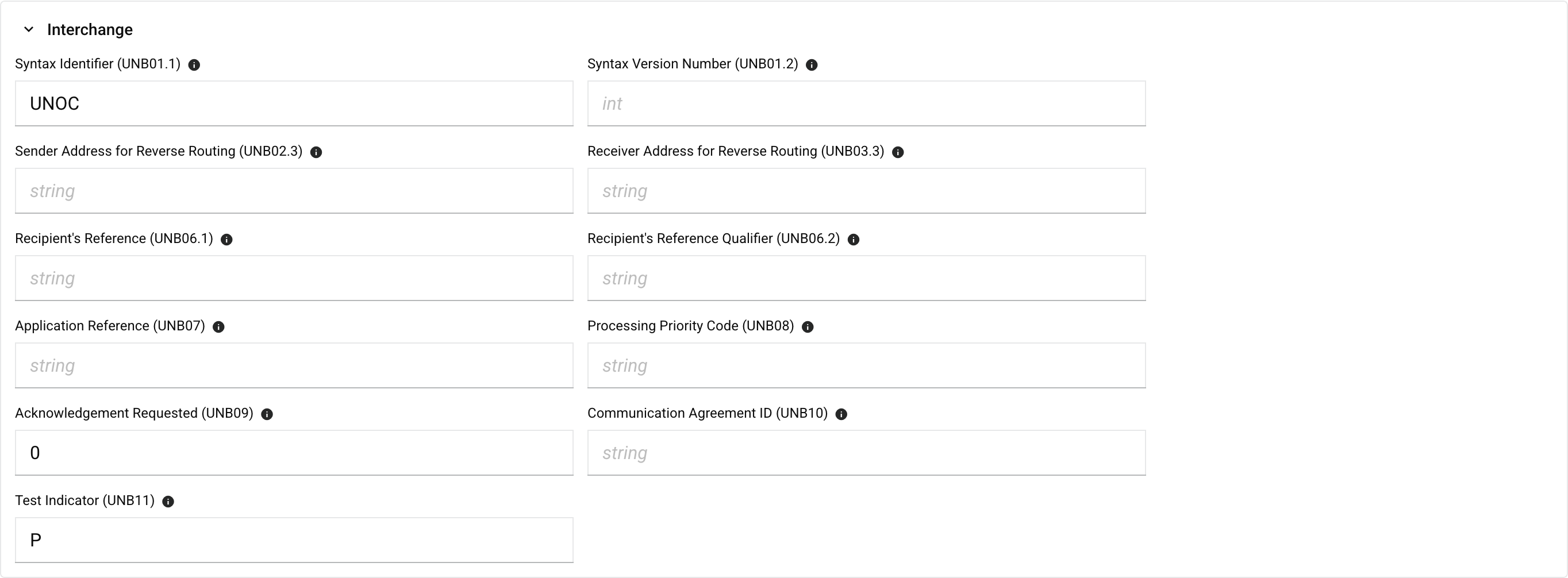Click info icon beside Test Indicator (UNB11)
This screenshot has width=1568, height=578.
pos(168,502)
